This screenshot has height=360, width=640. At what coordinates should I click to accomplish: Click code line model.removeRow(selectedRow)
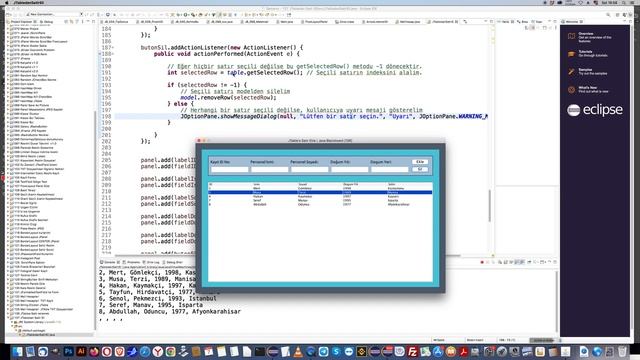tap(228, 98)
